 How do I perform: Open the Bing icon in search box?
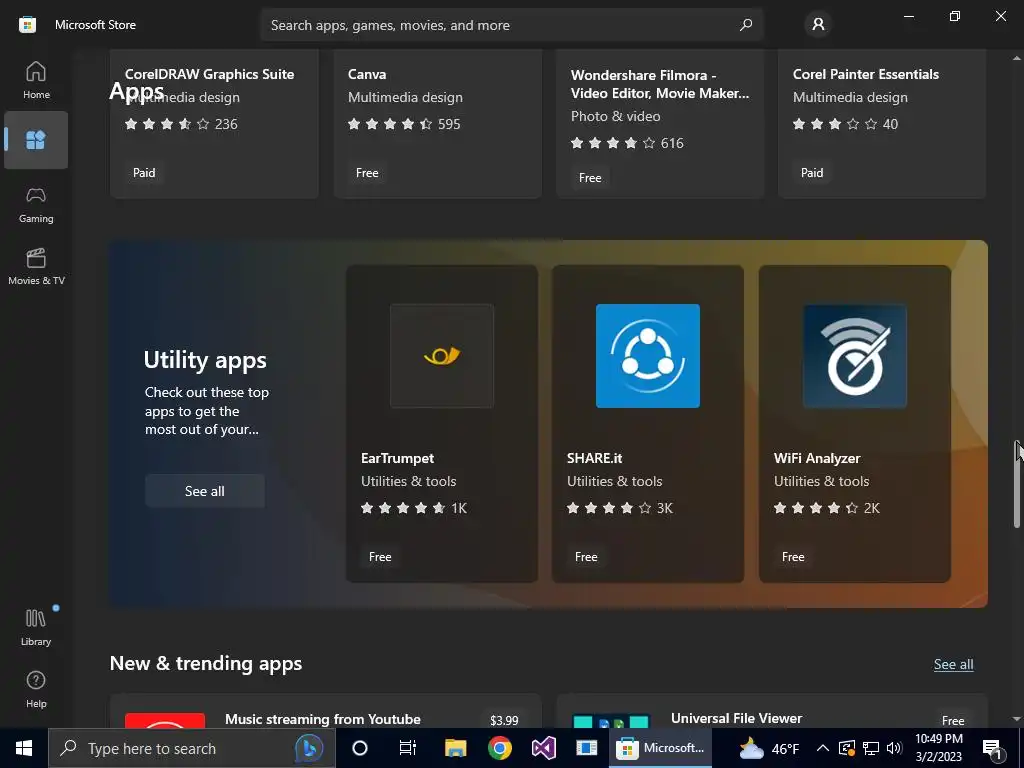coord(309,748)
